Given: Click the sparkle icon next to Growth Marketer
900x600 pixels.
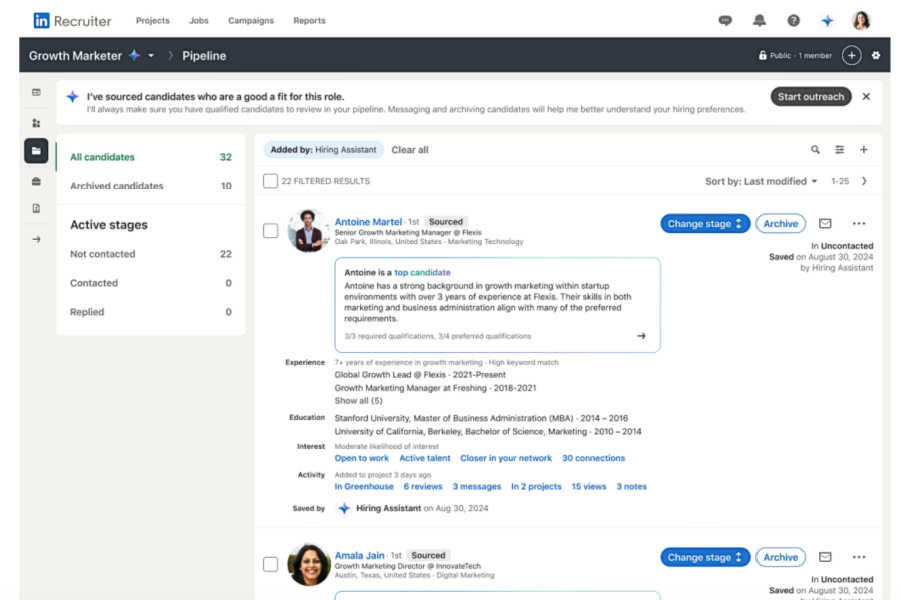Looking at the screenshot, I should coord(134,56).
